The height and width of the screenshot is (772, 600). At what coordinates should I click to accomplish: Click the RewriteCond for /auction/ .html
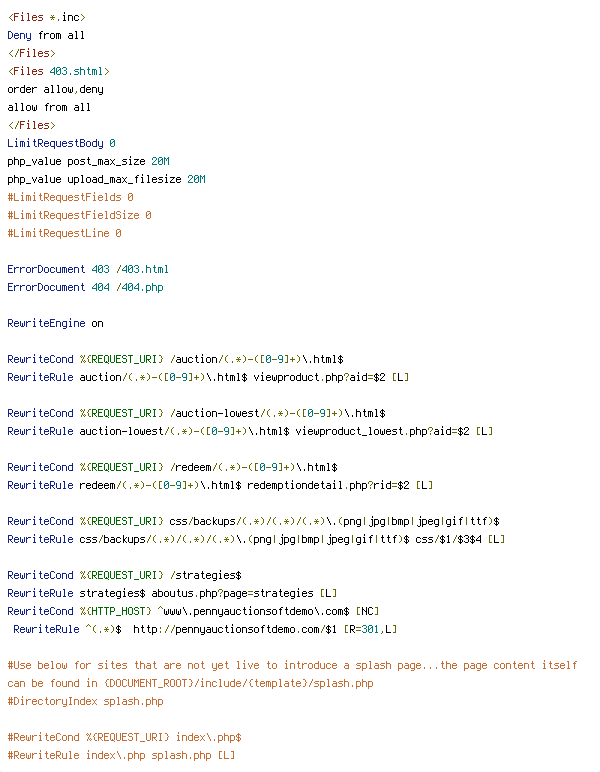(175, 359)
